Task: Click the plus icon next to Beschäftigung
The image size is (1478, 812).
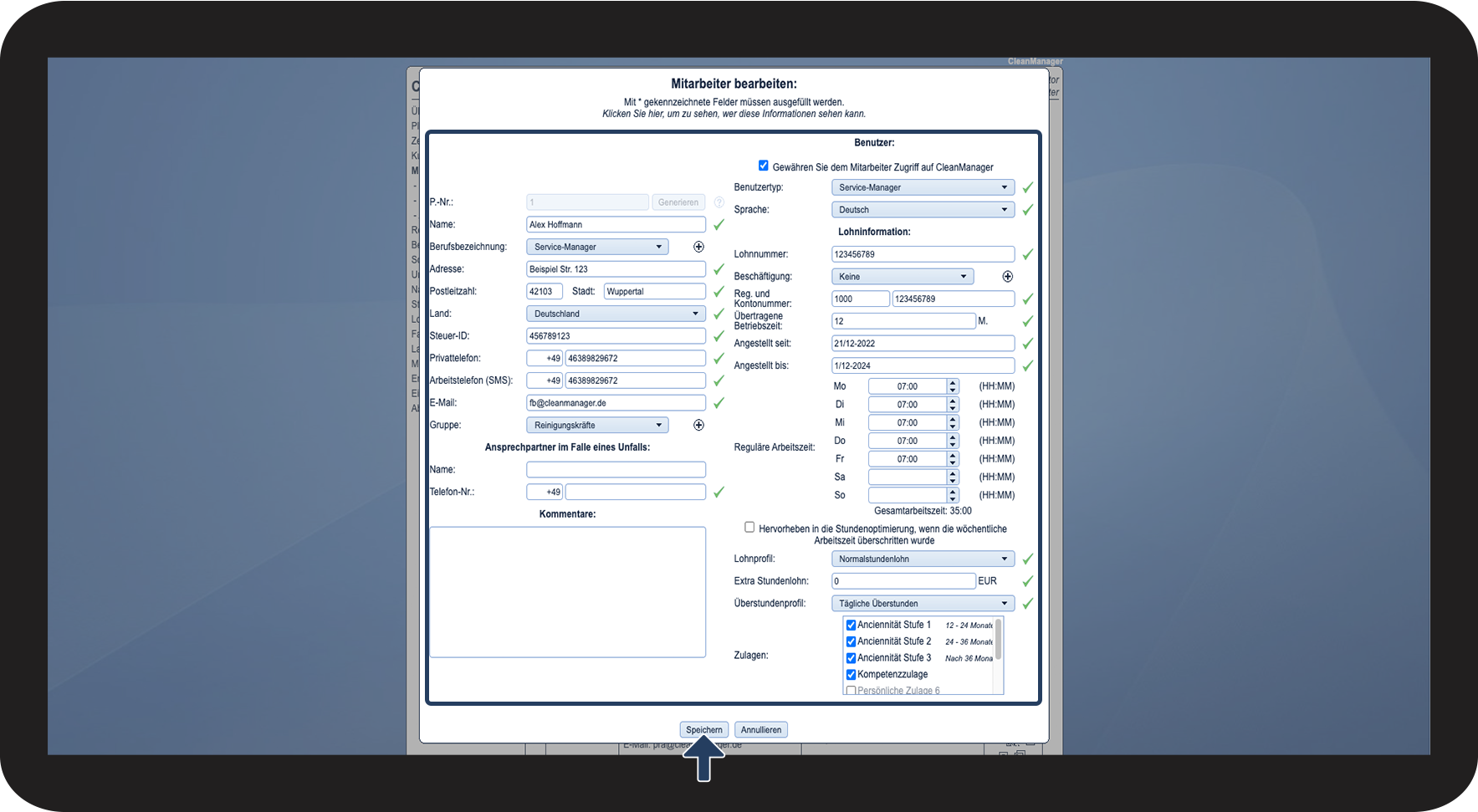Action: [x=1007, y=276]
